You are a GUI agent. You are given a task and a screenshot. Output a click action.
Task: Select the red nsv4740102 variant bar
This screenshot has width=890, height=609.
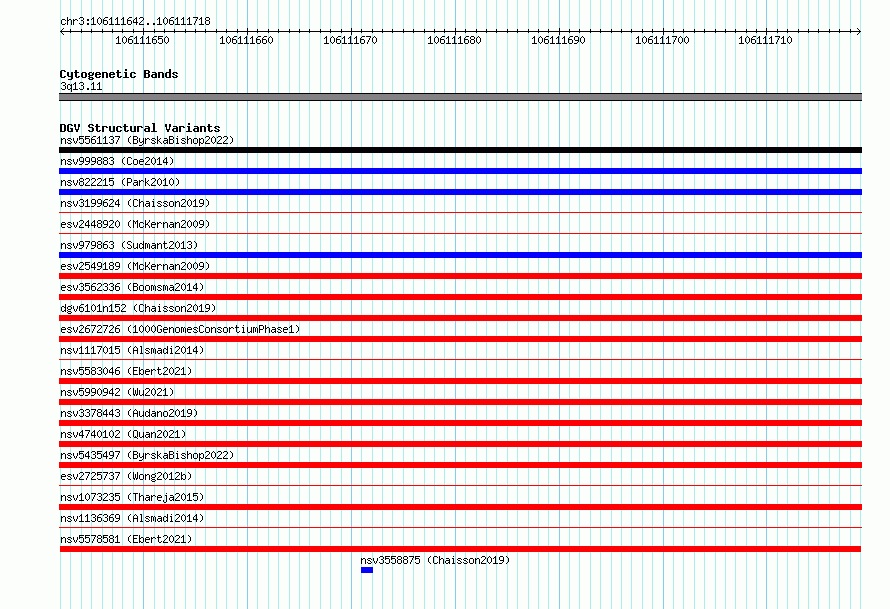460,444
